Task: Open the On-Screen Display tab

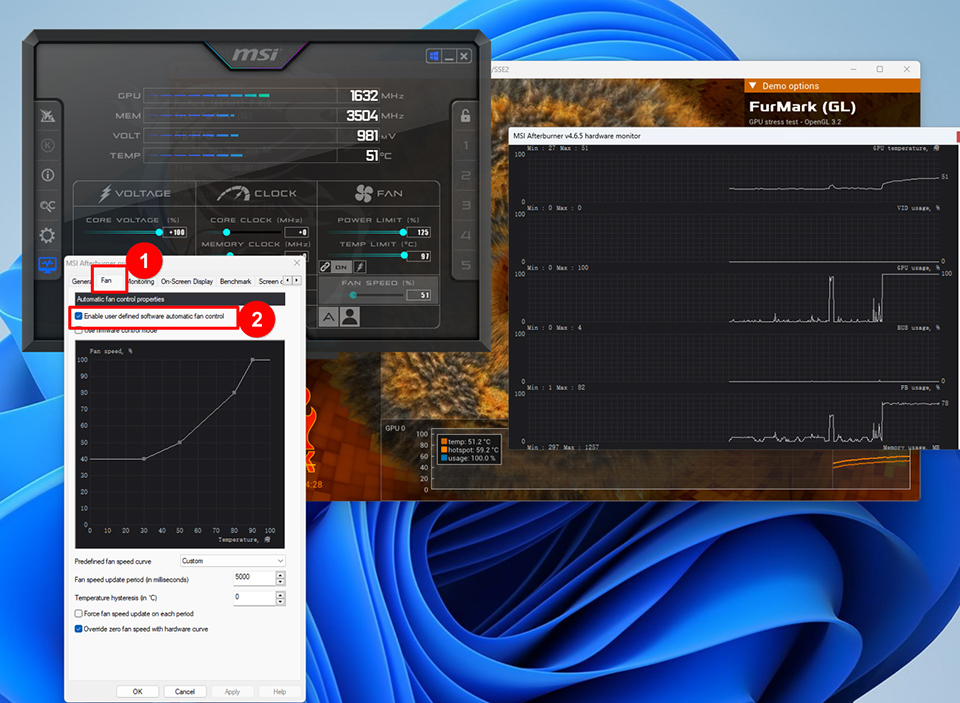Action: (x=188, y=281)
